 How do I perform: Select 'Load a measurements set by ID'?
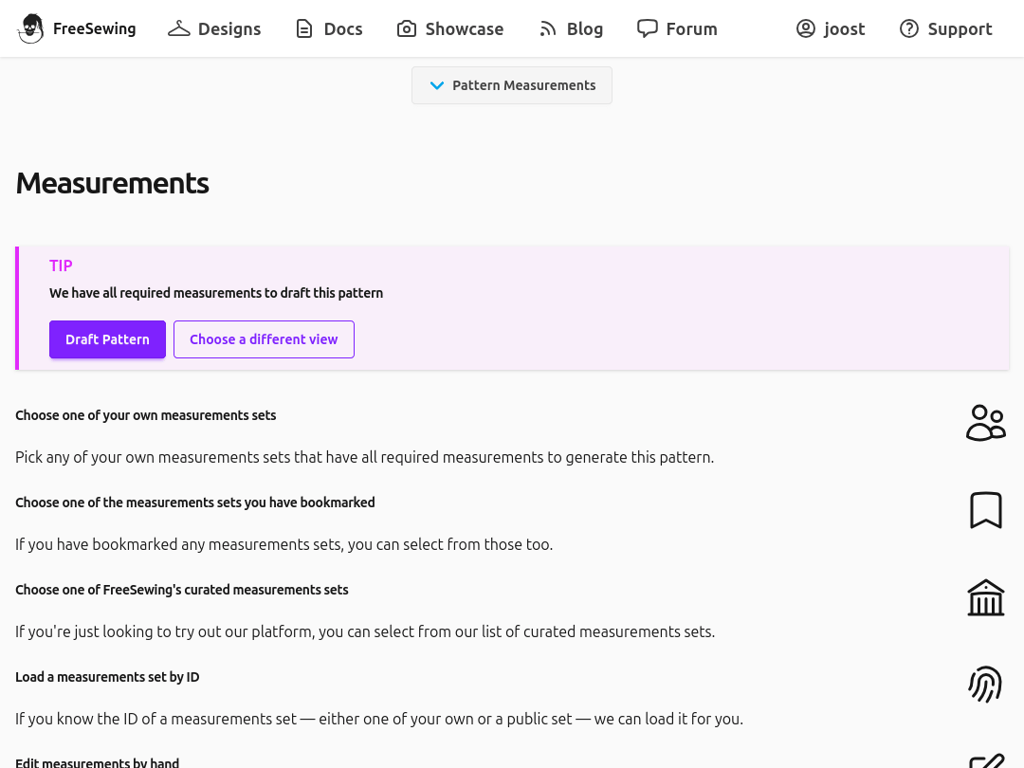(x=107, y=677)
